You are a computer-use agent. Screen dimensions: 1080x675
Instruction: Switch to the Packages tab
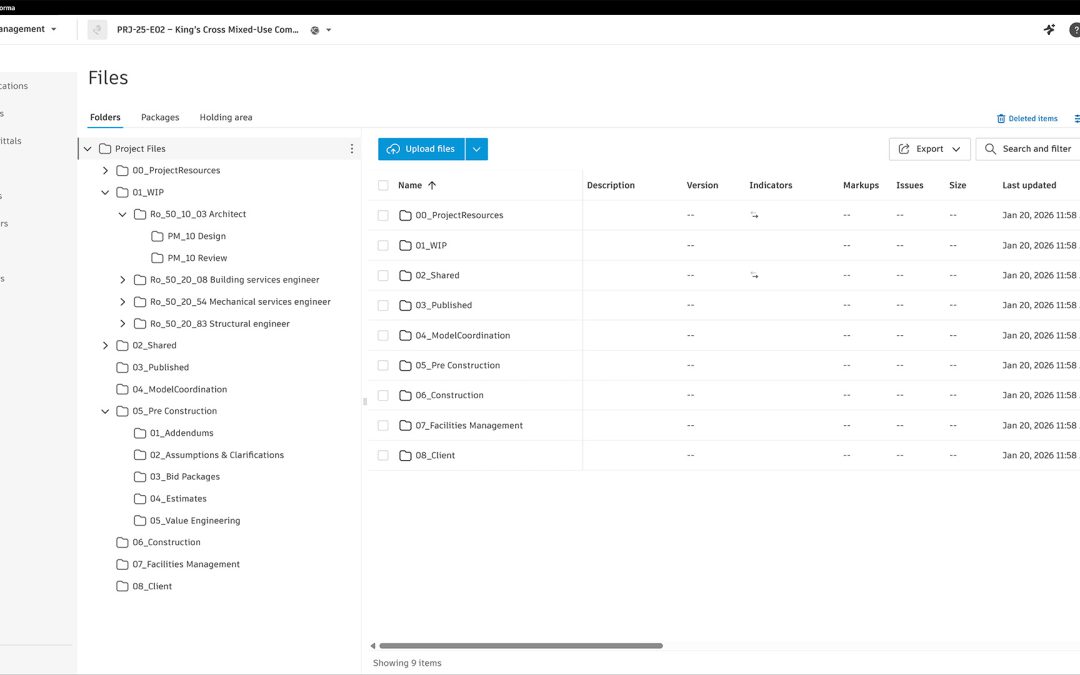pos(160,117)
